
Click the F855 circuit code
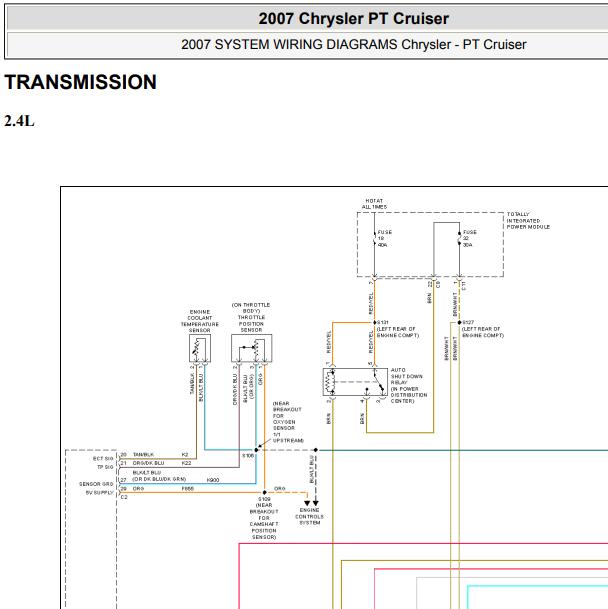188,489
